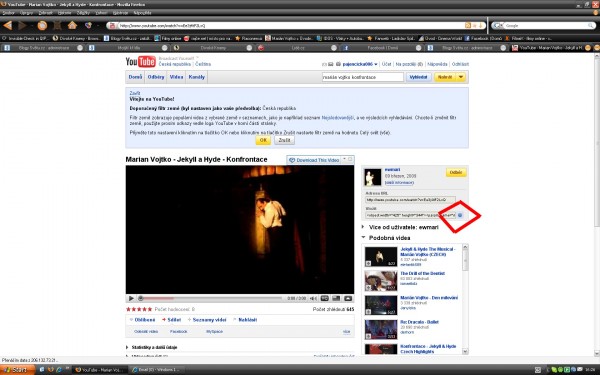Image resolution: width=600 pixels, height=375 pixels.
Task: Switch the player to wide mode
Action: point(336,298)
